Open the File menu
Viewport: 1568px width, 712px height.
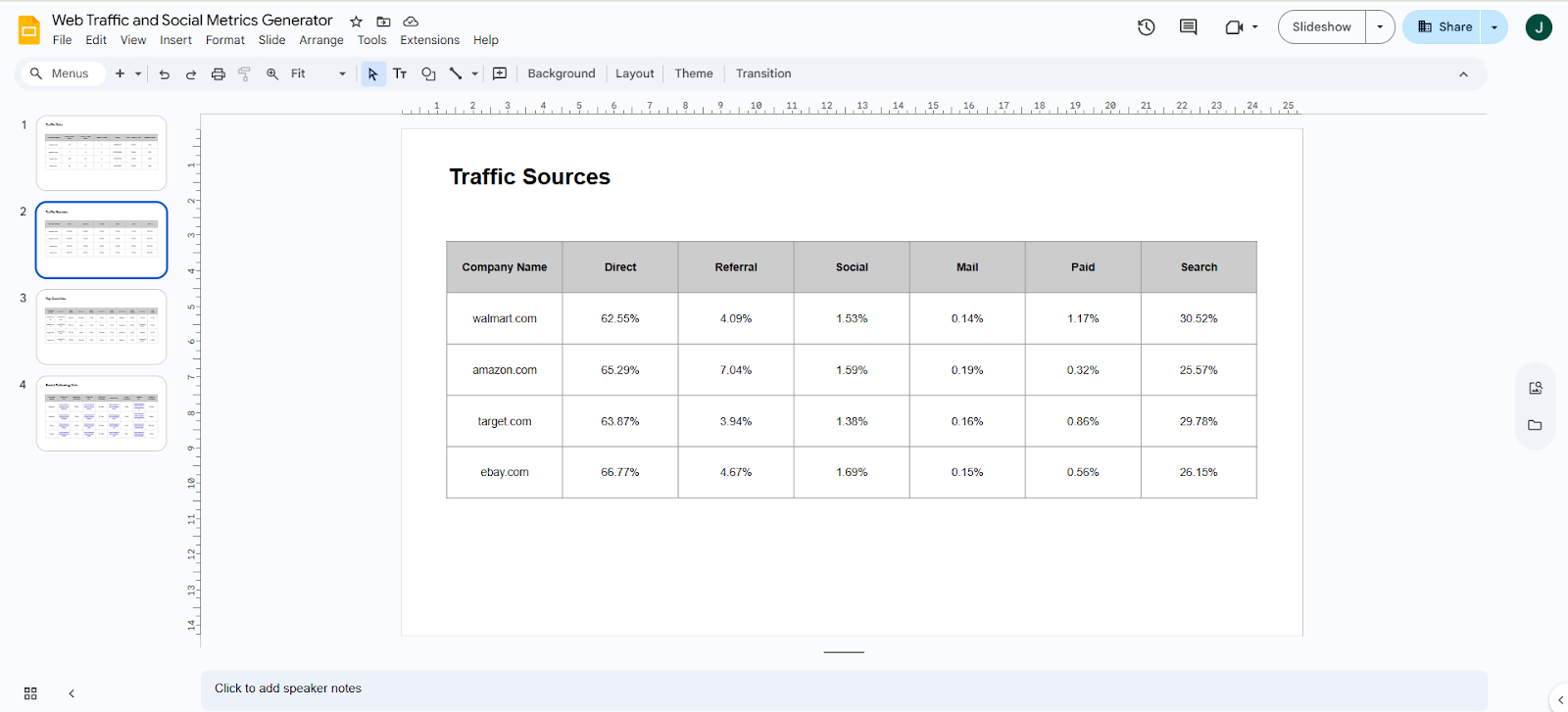[x=62, y=40]
